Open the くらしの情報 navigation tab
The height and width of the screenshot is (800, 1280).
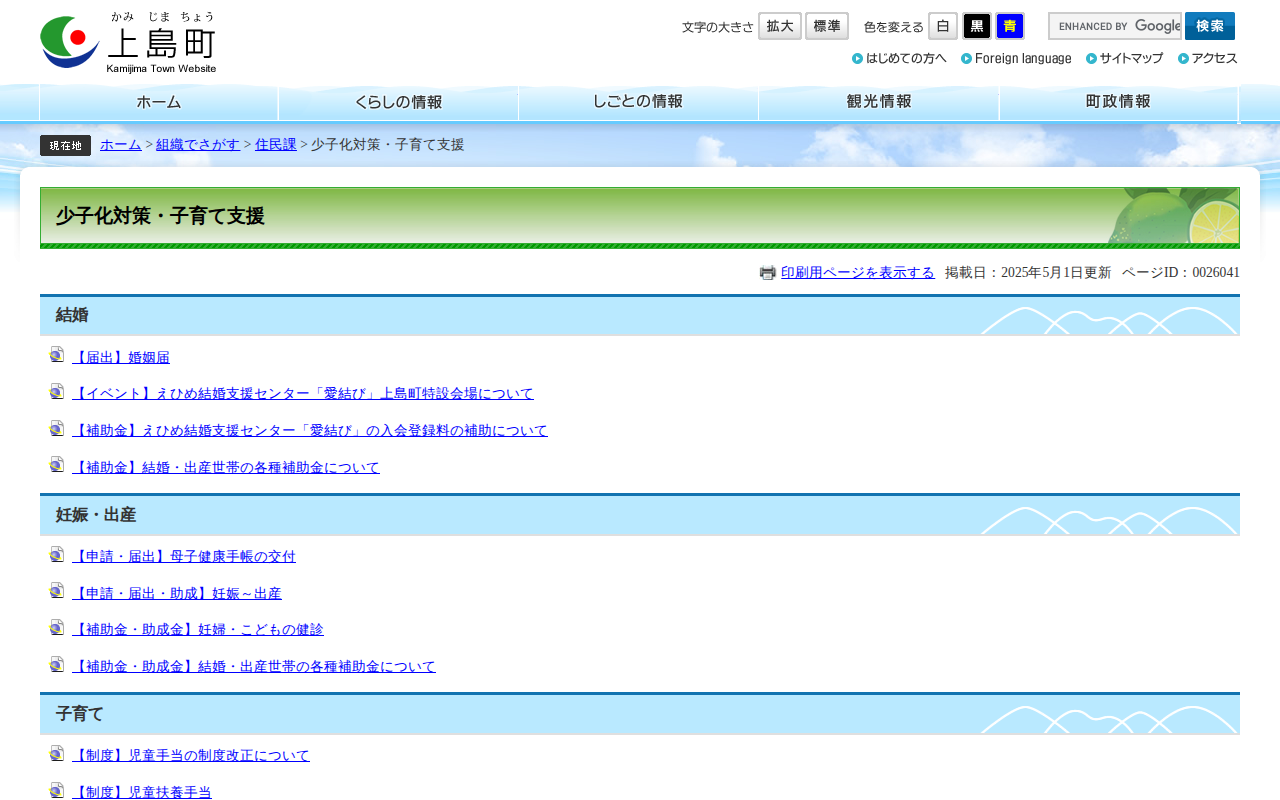[398, 103]
